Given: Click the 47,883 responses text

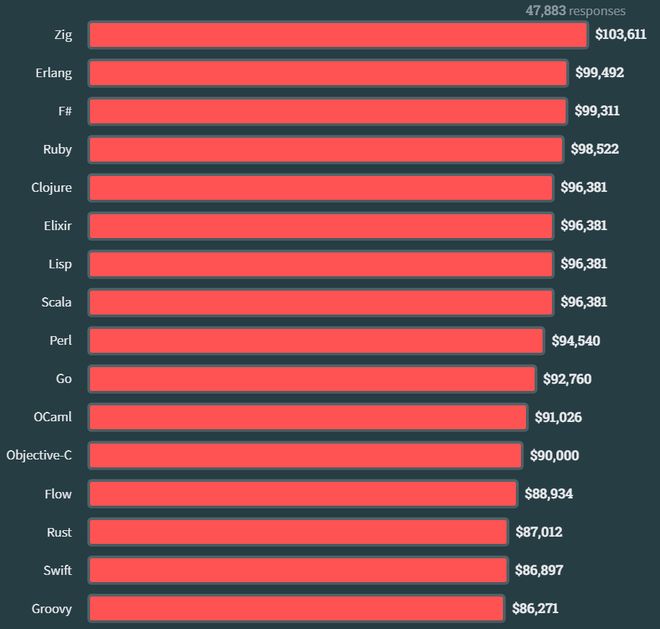Looking at the screenshot, I should tap(575, 11).
